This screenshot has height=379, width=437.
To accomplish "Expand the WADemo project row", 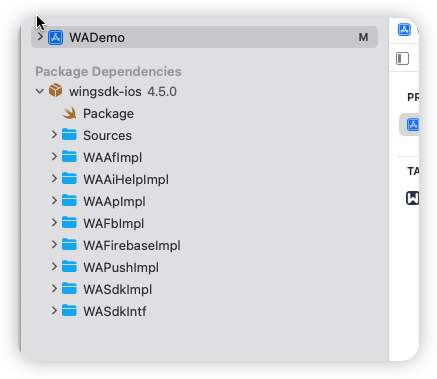I will pyautogui.click(x=40, y=36).
